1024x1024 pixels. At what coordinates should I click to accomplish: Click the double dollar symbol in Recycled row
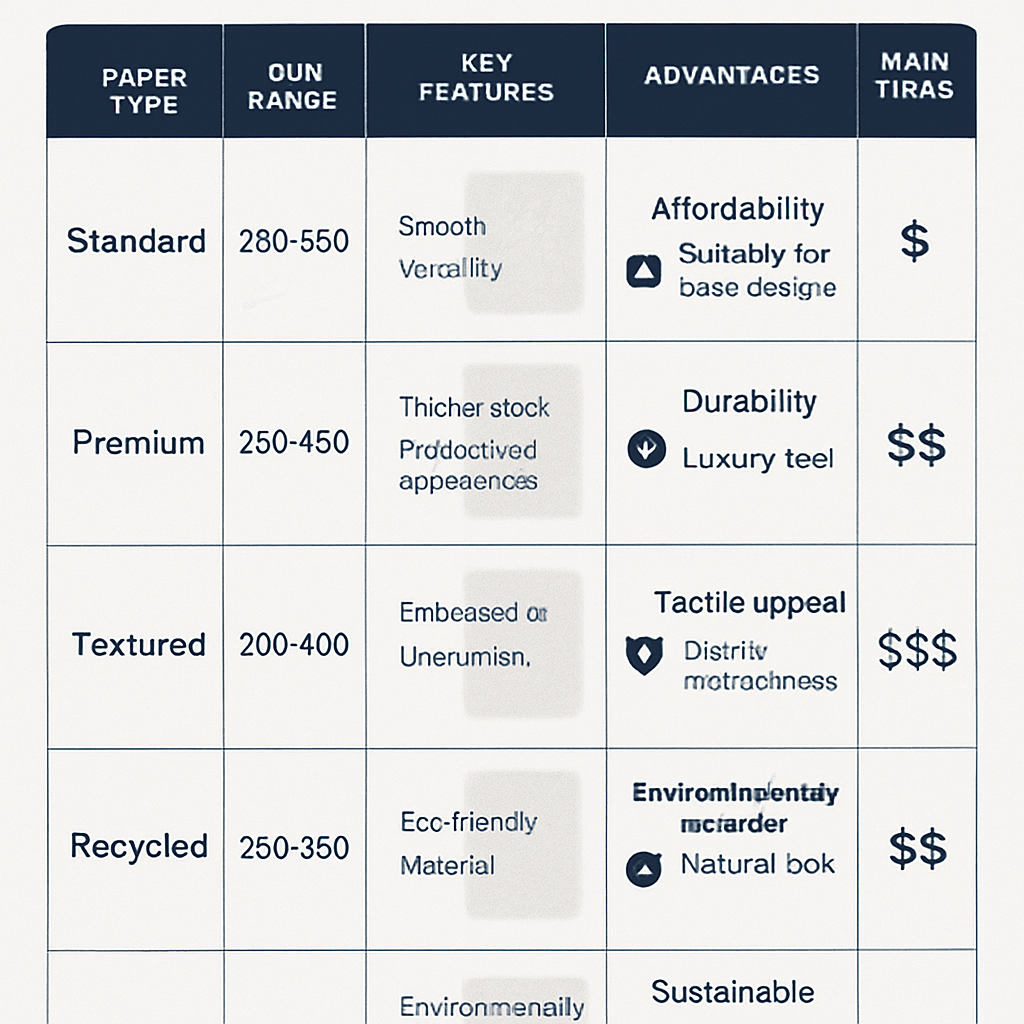[917, 848]
